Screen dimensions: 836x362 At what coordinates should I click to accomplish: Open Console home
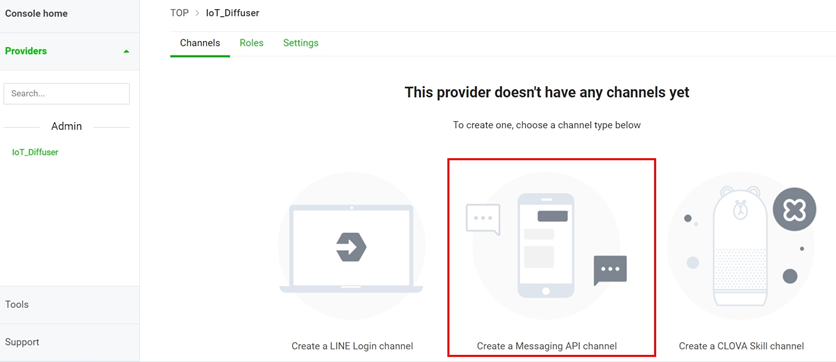(36, 14)
